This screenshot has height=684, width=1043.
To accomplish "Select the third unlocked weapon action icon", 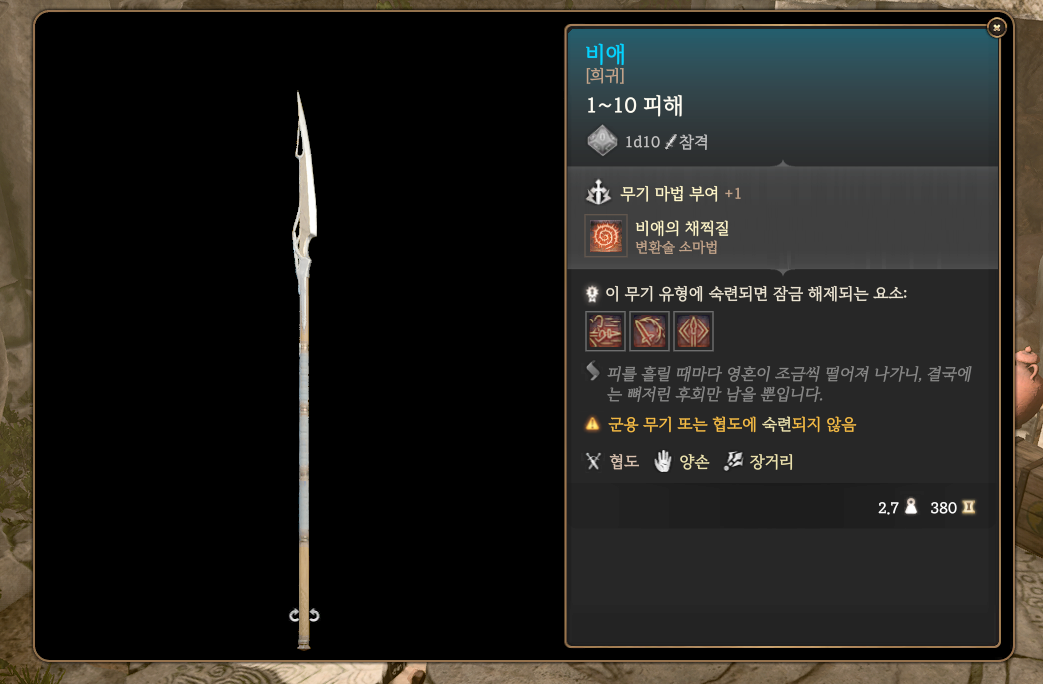I will tap(693, 331).
